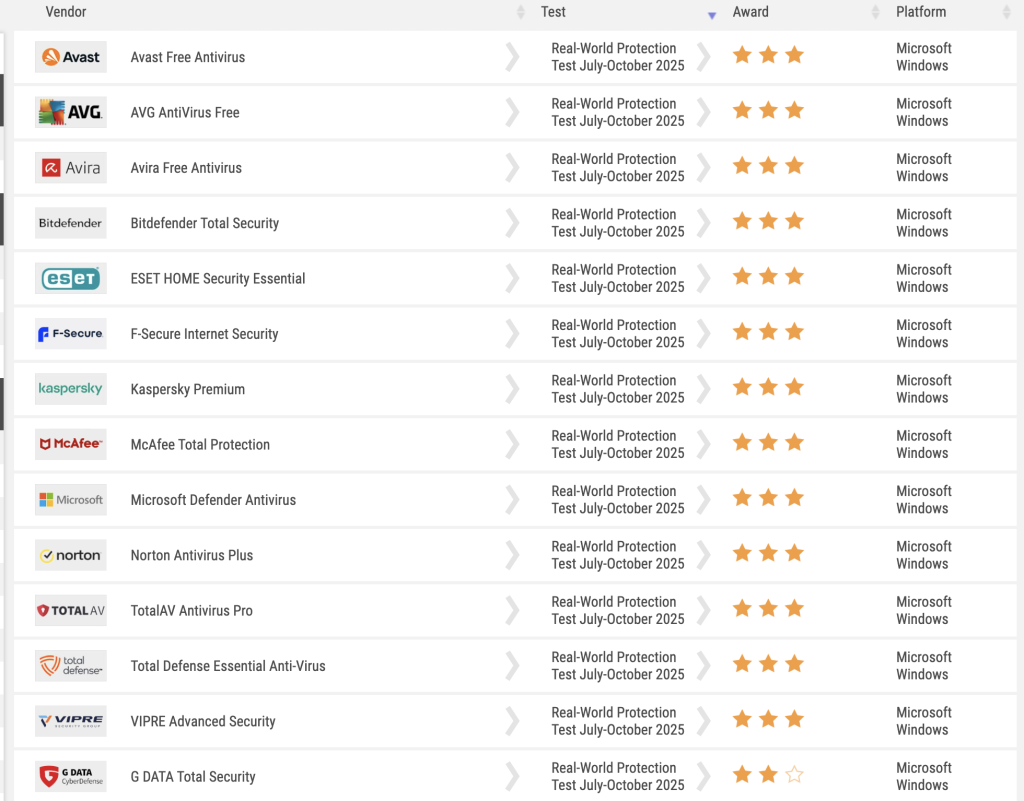Screen dimensions: 1024x801
Task: Click the Avast vendor logo
Action: 70,57
